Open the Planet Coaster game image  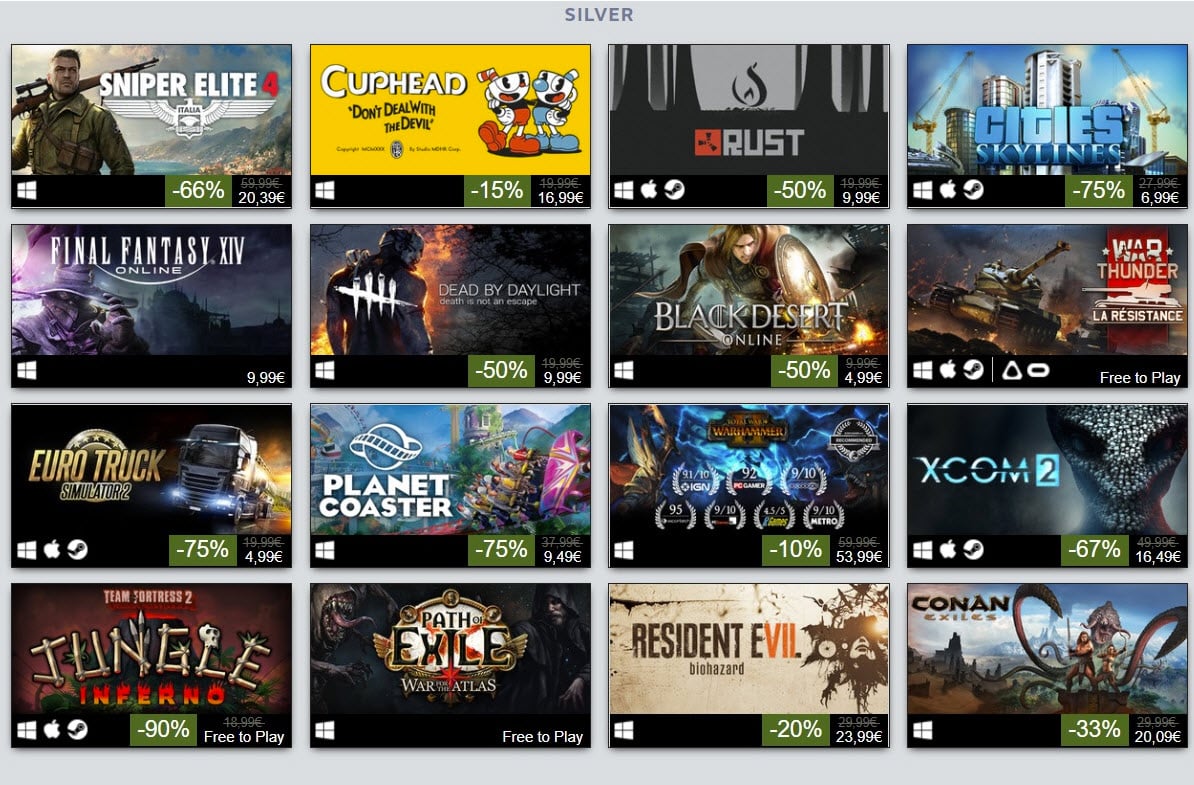pos(450,469)
